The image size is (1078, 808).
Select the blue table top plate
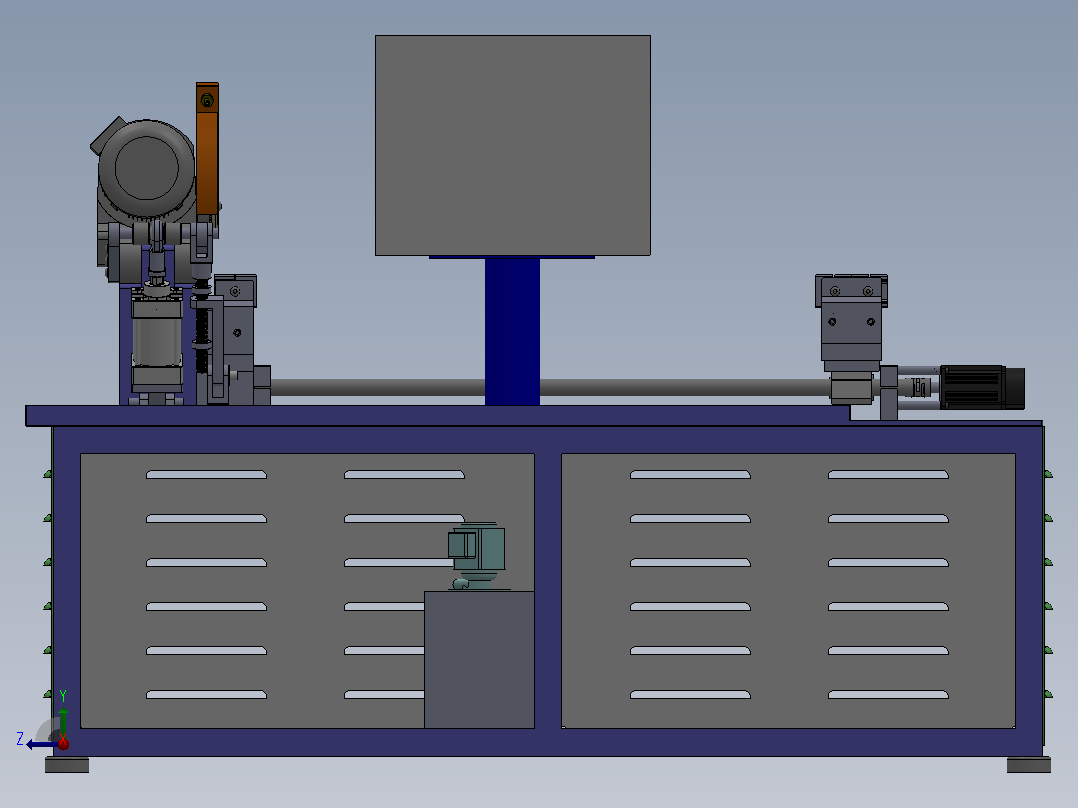(438, 415)
